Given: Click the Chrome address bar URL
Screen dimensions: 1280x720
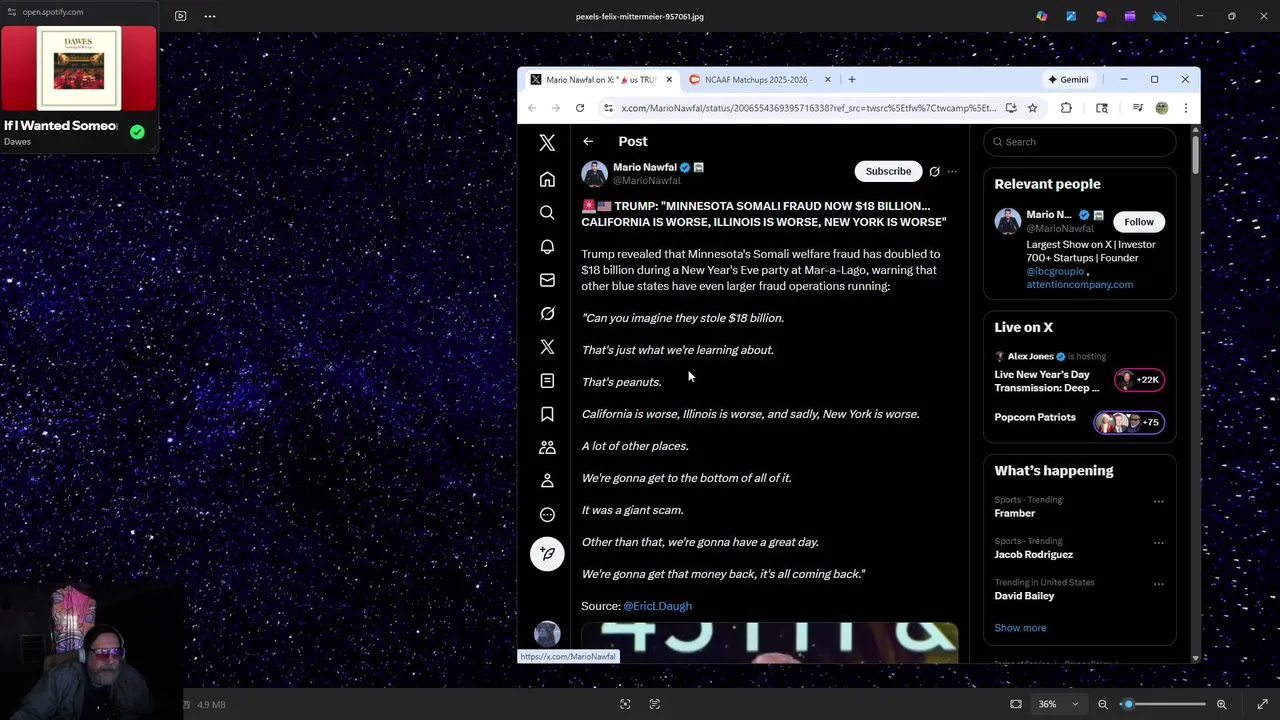Looking at the screenshot, I should point(808,108).
